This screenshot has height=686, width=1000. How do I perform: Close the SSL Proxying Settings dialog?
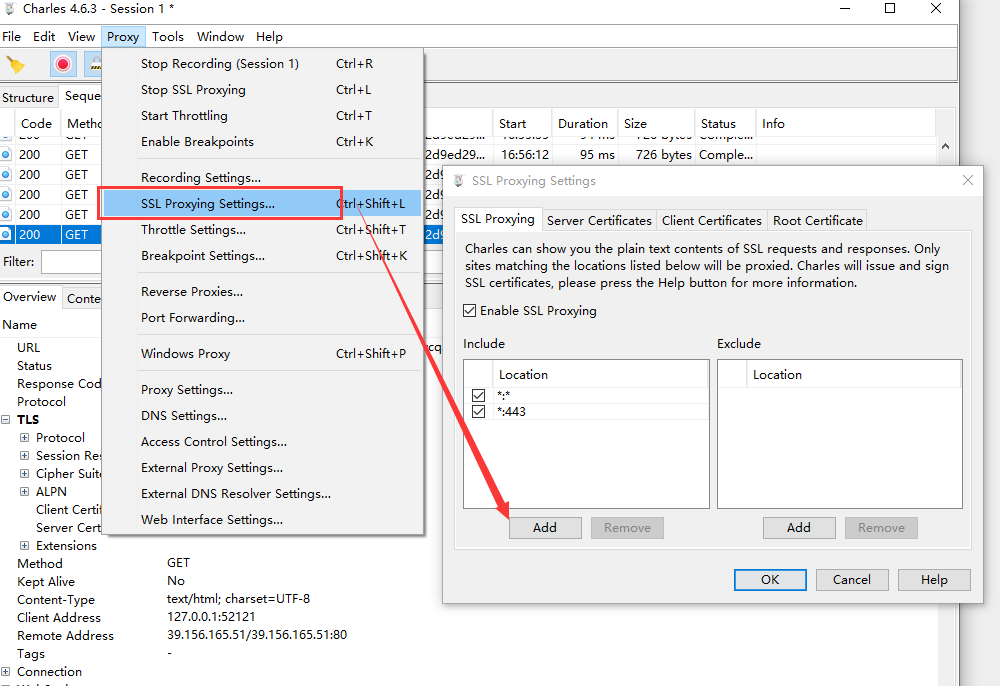pyautogui.click(x=967, y=181)
